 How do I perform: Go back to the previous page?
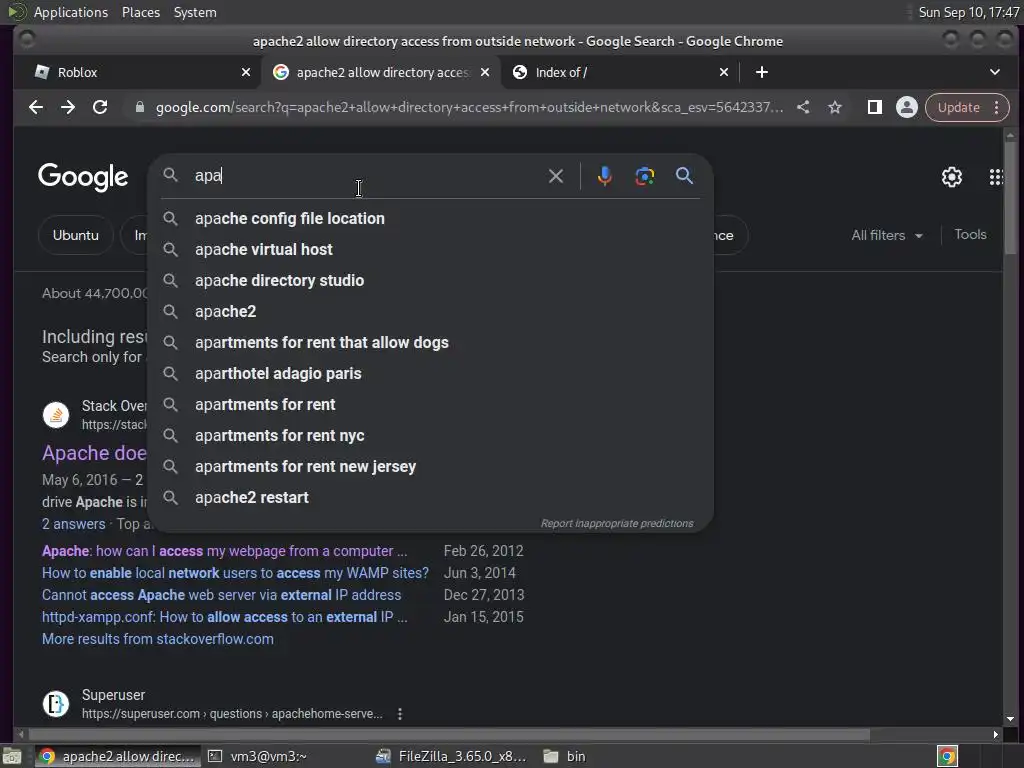pyautogui.click(x=36, y=107)
